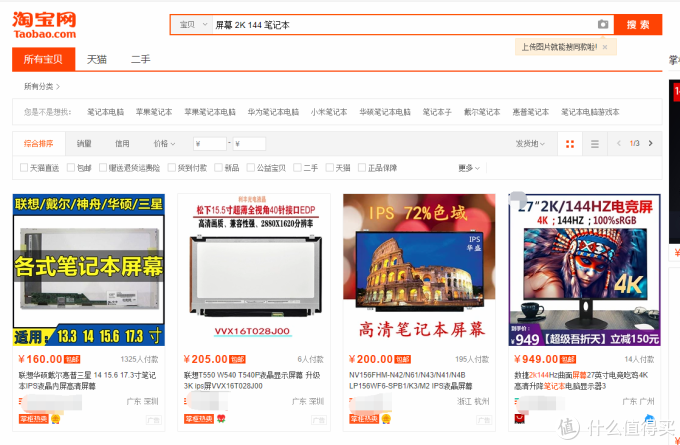
Task: Check the 包邮 free shipping filter
Action: (71, 167)
